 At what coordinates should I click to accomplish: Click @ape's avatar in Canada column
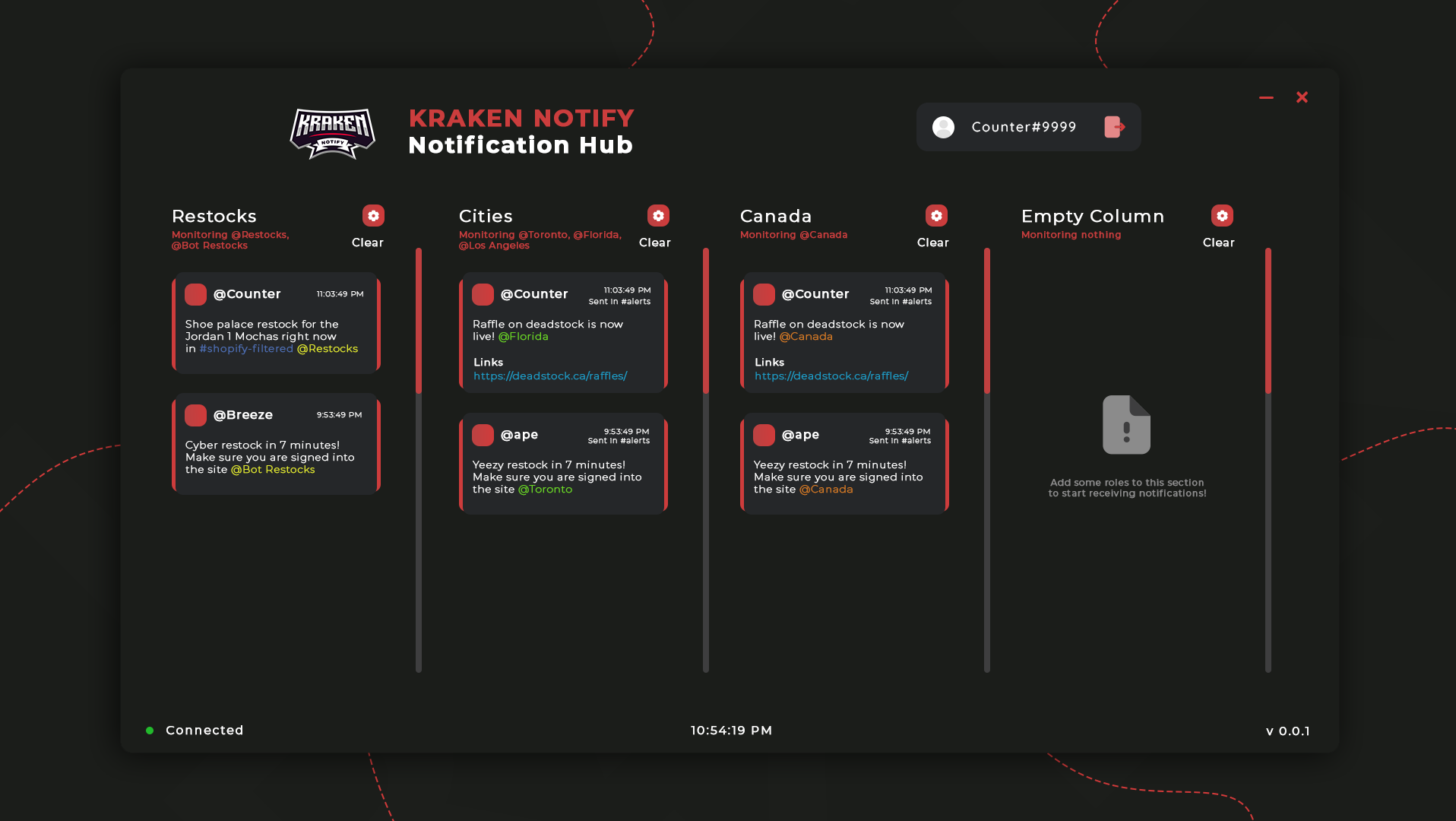tap(764, 435)
